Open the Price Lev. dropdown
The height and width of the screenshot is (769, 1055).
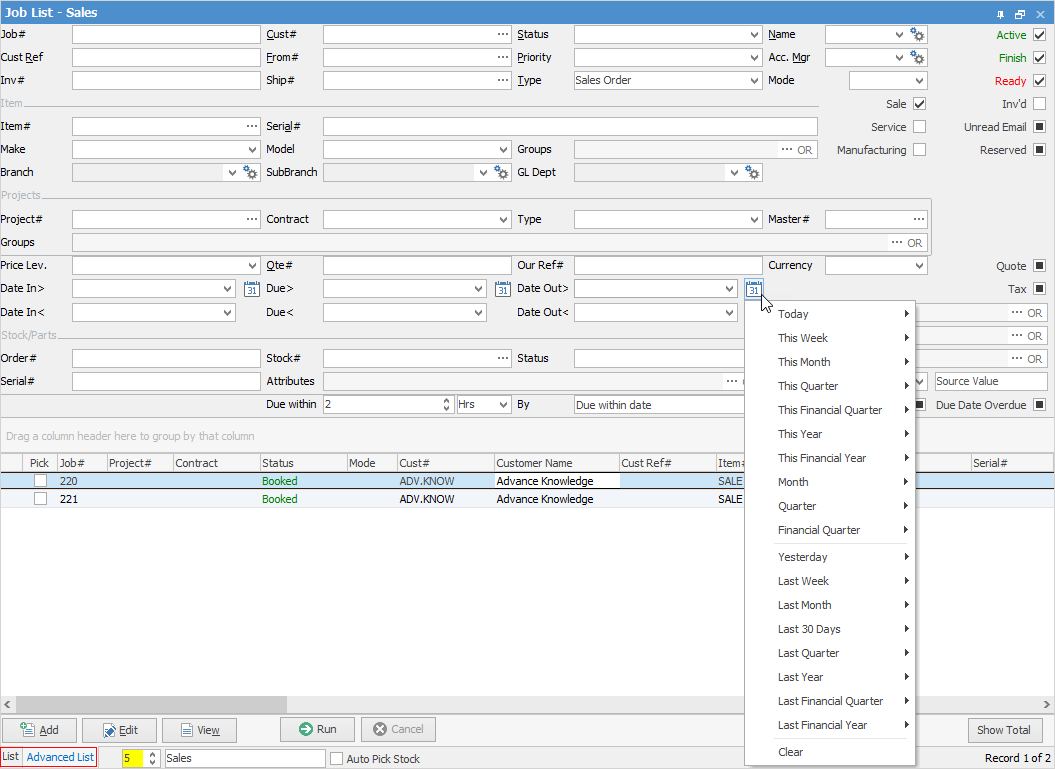click(251, 266)
